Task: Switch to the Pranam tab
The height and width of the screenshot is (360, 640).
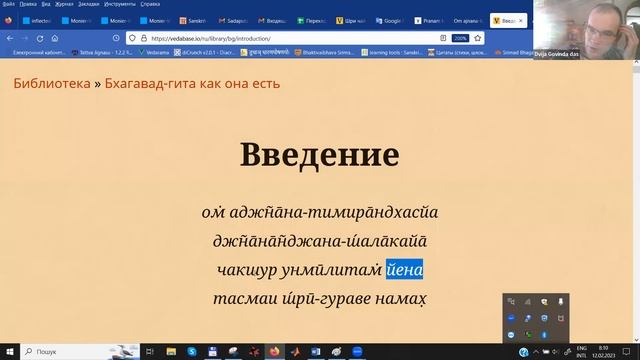Action: [x=429, y=20]
